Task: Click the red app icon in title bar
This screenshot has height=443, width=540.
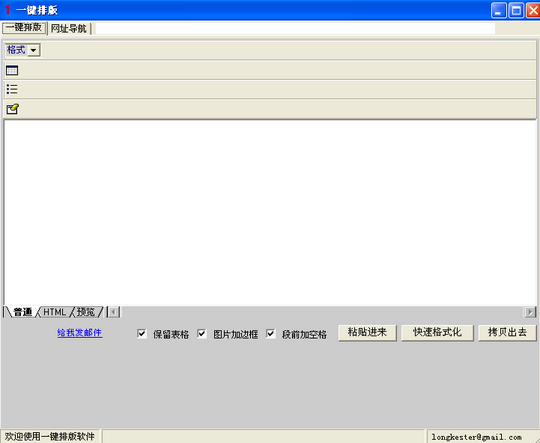Action: pyautogui.click(x=7, y=10)
